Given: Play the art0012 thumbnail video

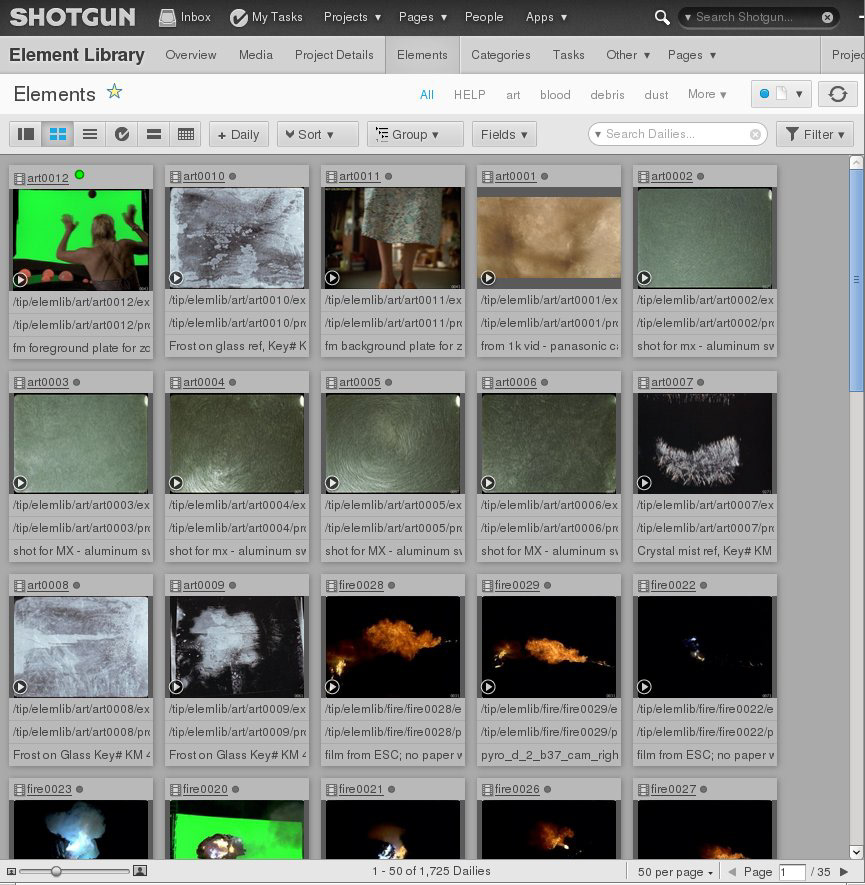Looking at the screenshot, I should click(x=20, y=279).
